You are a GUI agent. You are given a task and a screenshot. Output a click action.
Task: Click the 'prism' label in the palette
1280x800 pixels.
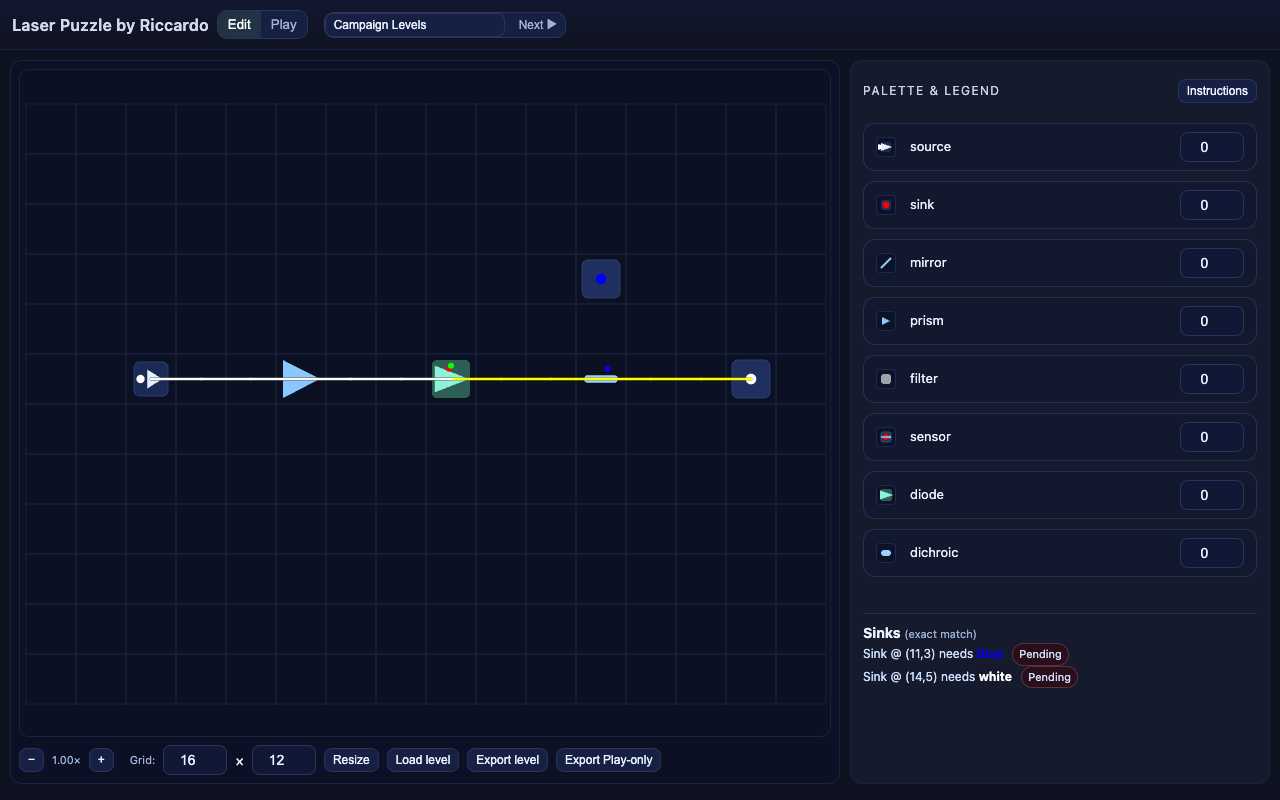coord(927,321)
